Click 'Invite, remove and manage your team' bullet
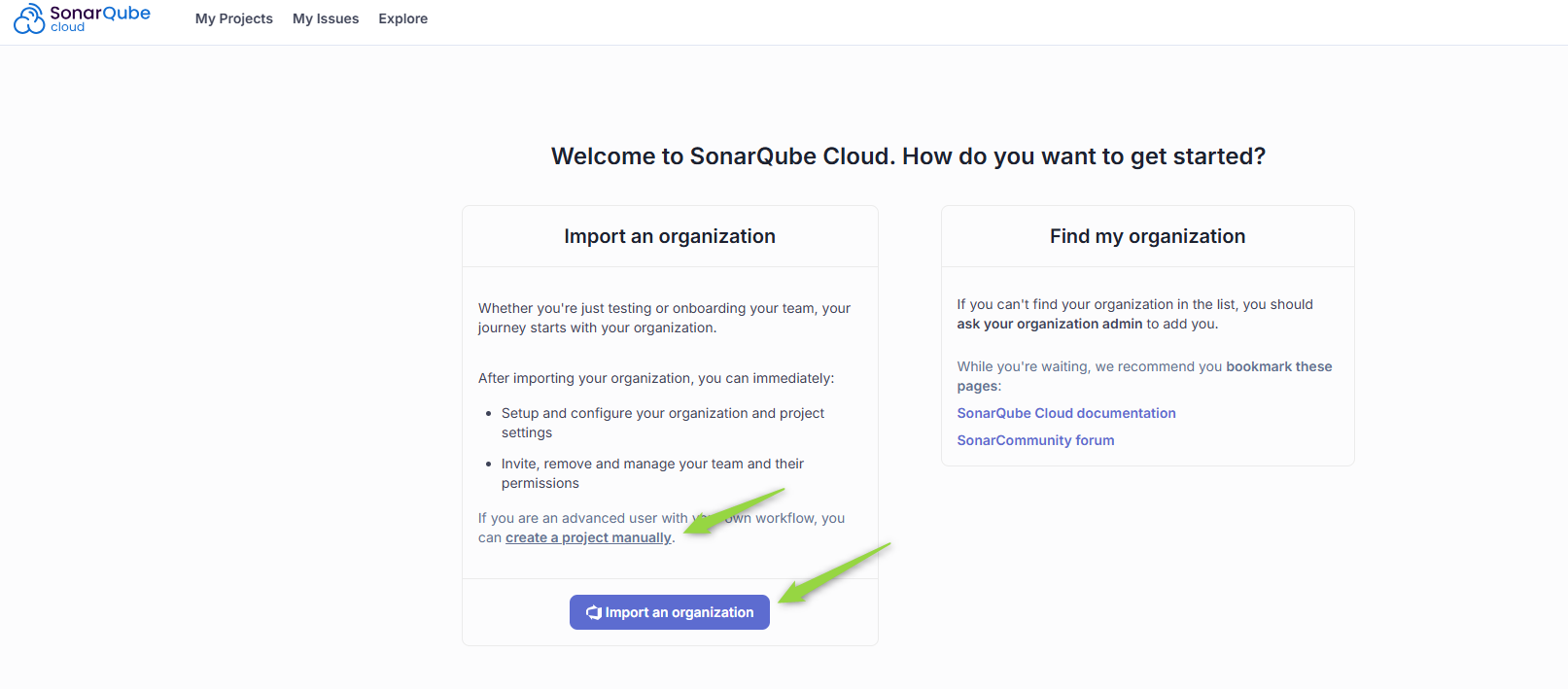This screenshot has height=689, width=1568. pos(652,473)
